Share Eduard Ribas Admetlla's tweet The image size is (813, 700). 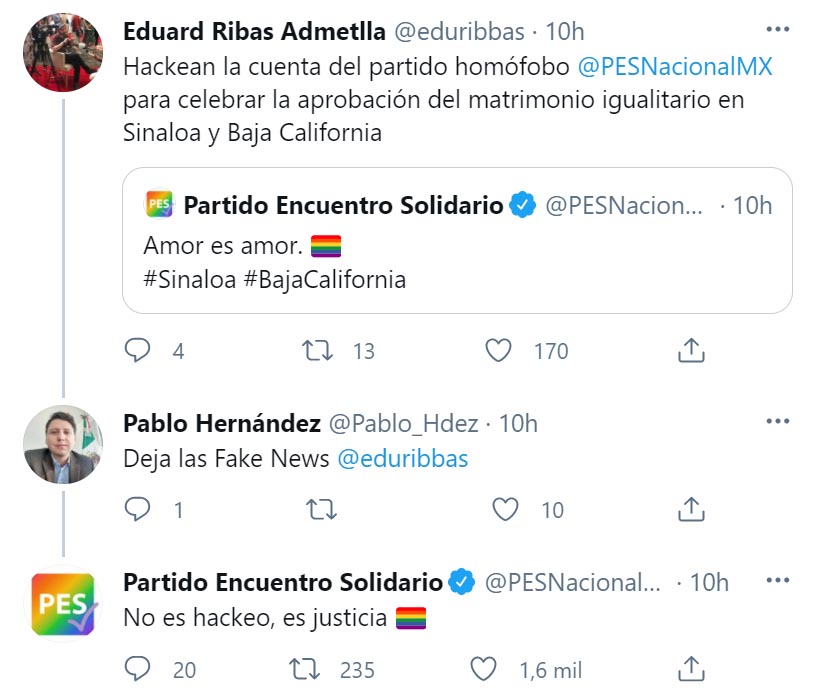point(691,350)
